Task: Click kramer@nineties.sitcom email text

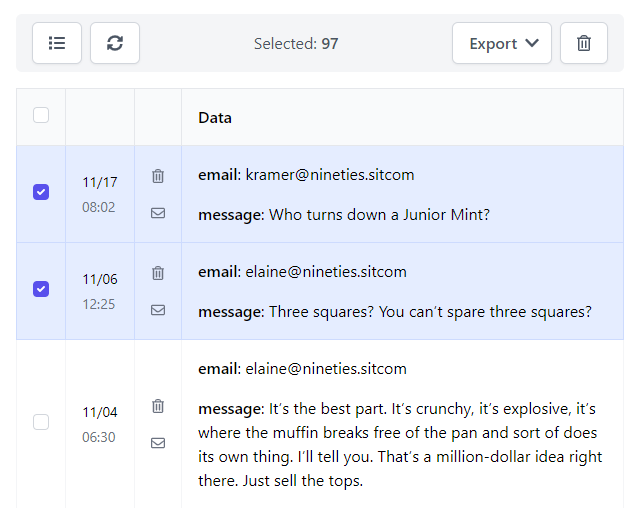Action: click(x=330, y=175)
